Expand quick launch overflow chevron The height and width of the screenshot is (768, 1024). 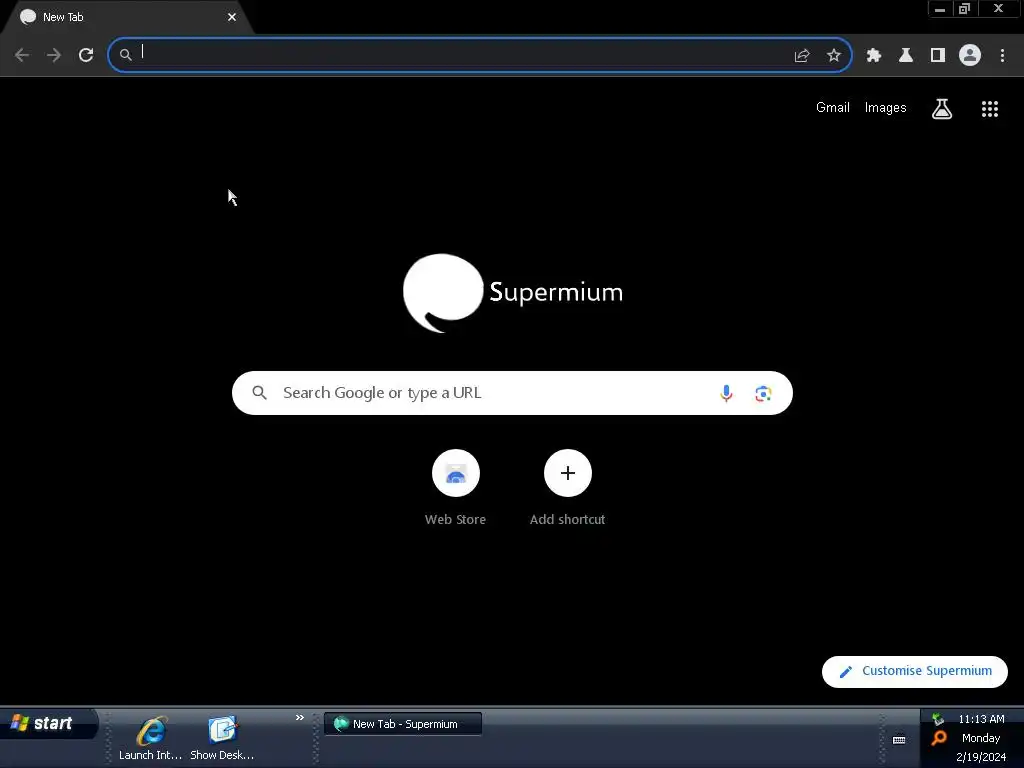point(300,717)
